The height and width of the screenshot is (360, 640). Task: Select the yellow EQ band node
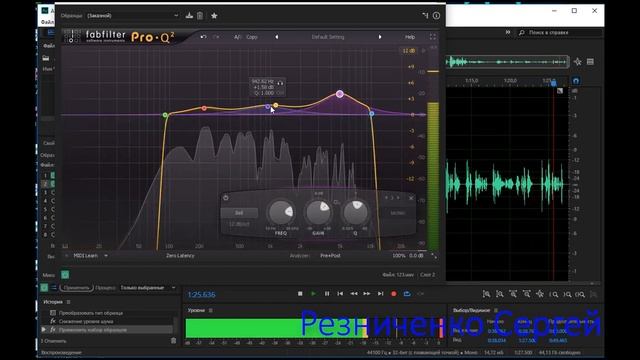click(276, 105)
